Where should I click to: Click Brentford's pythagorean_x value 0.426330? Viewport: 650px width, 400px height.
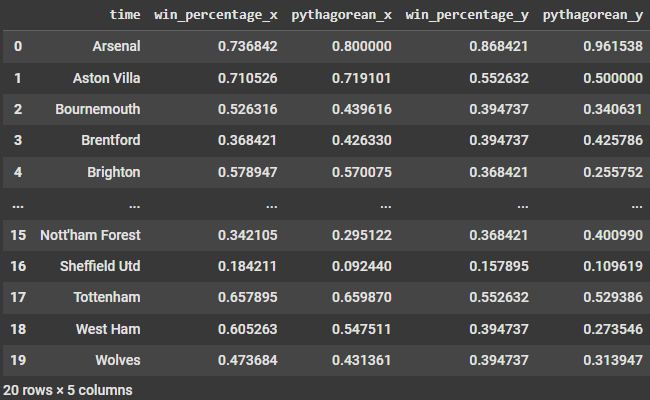tap(361, 140)
